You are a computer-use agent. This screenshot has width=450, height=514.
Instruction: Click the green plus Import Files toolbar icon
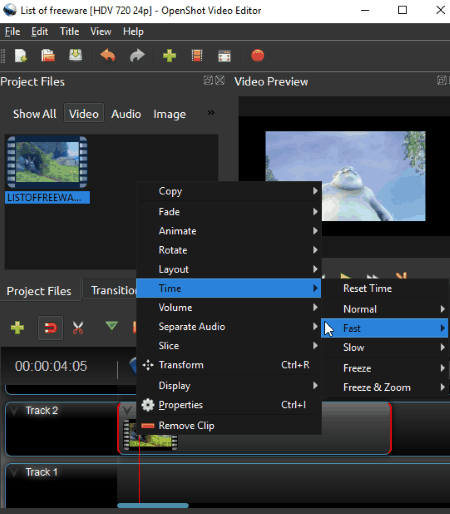coord(170,56)
